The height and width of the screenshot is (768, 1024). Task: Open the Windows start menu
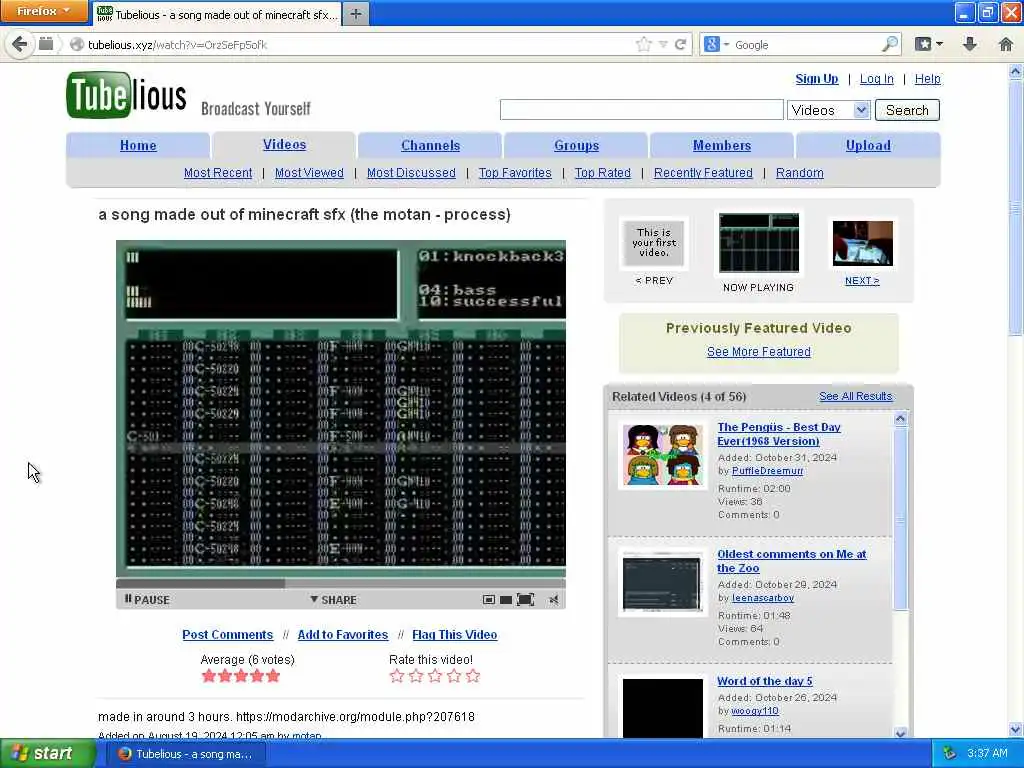48,753
